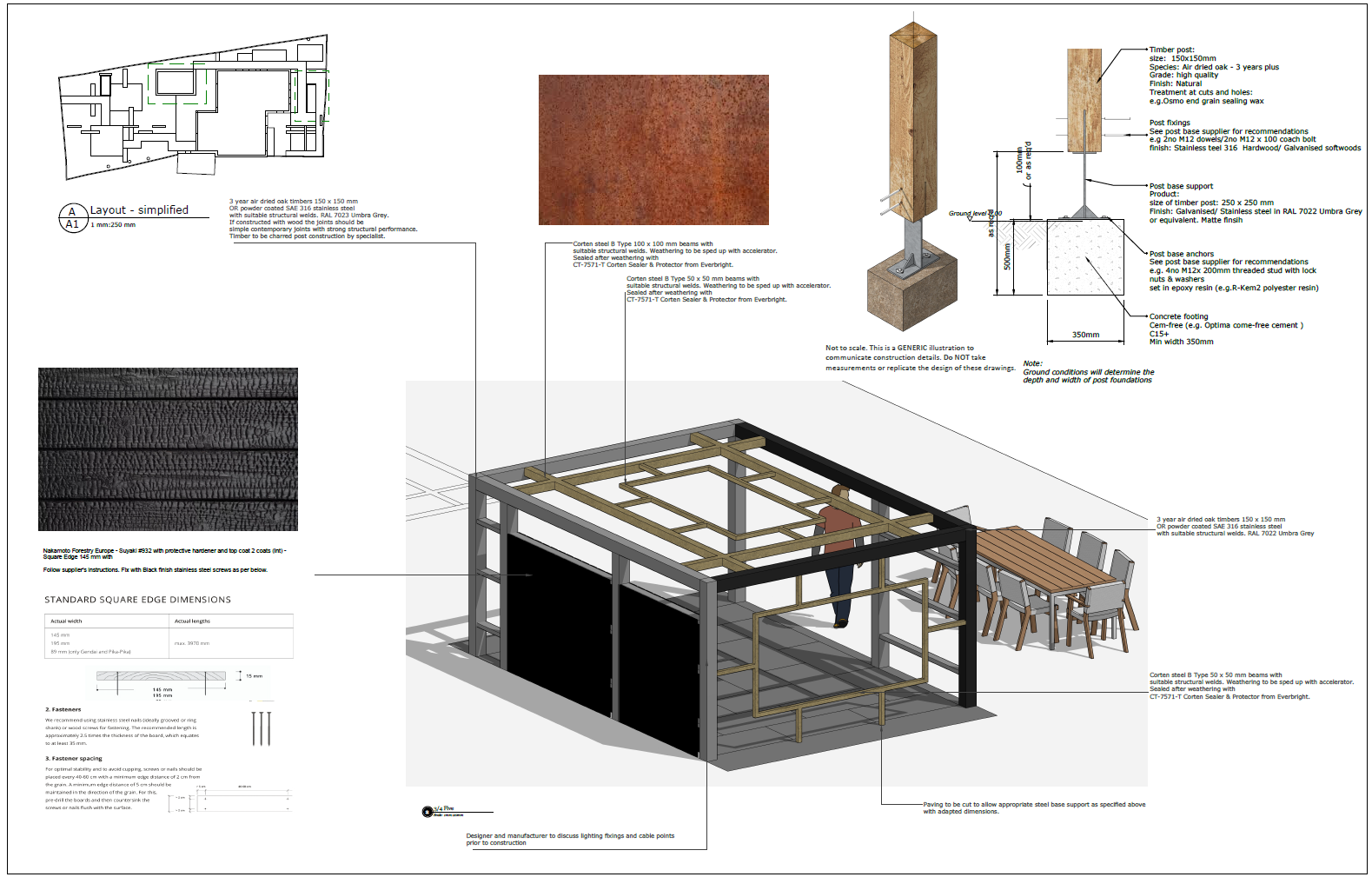This screenshot has width=1372, height=877.
Task: Select the "Ground level" marker label
Action: point(973,213)
